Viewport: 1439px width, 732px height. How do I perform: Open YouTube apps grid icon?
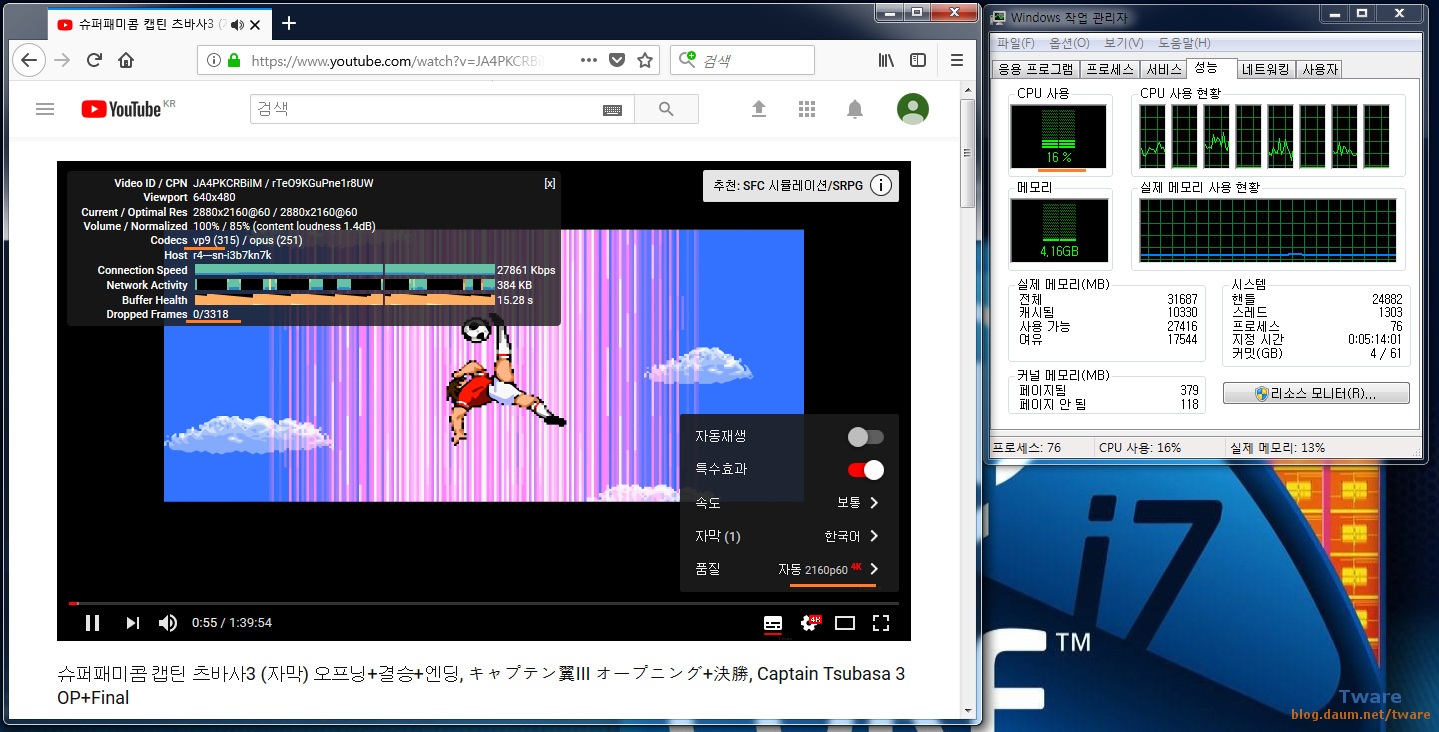[x=807, y=109]
